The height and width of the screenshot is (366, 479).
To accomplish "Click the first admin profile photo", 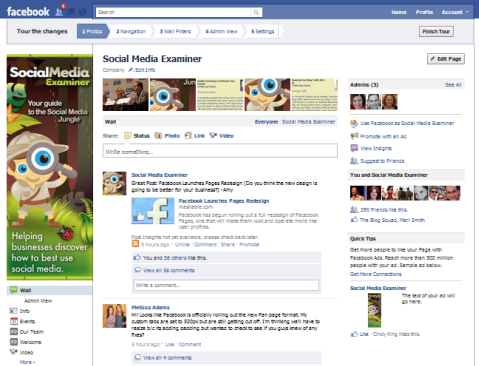I will click(x=358, y=102).
